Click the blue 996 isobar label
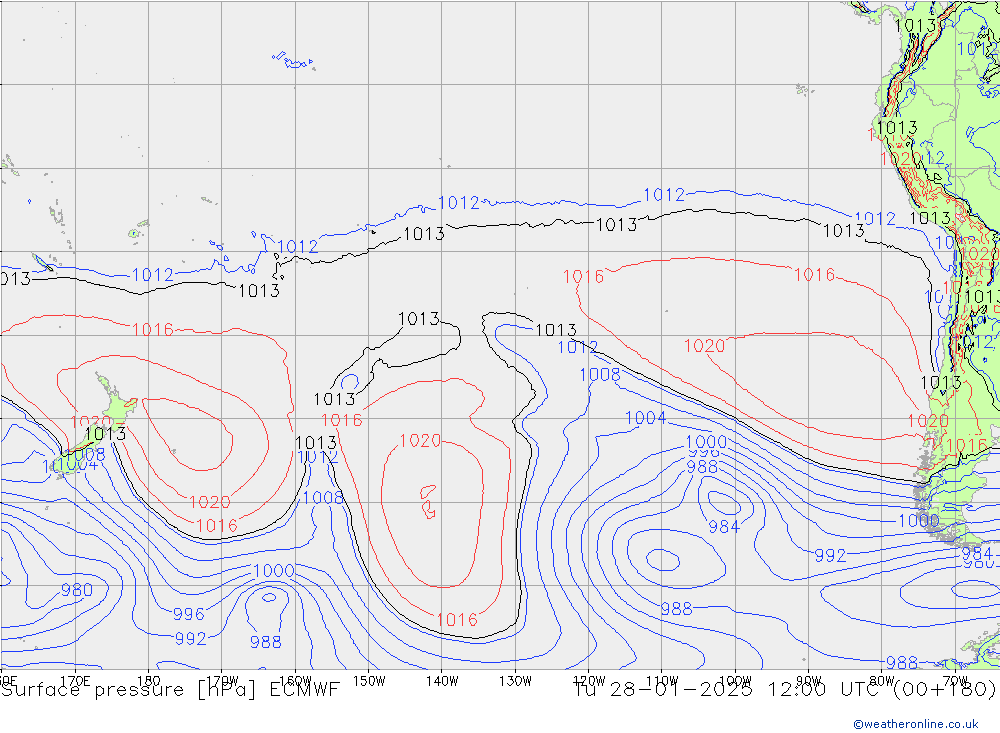The height and width of the screenshot is (733, 1000). coord(189,614)
